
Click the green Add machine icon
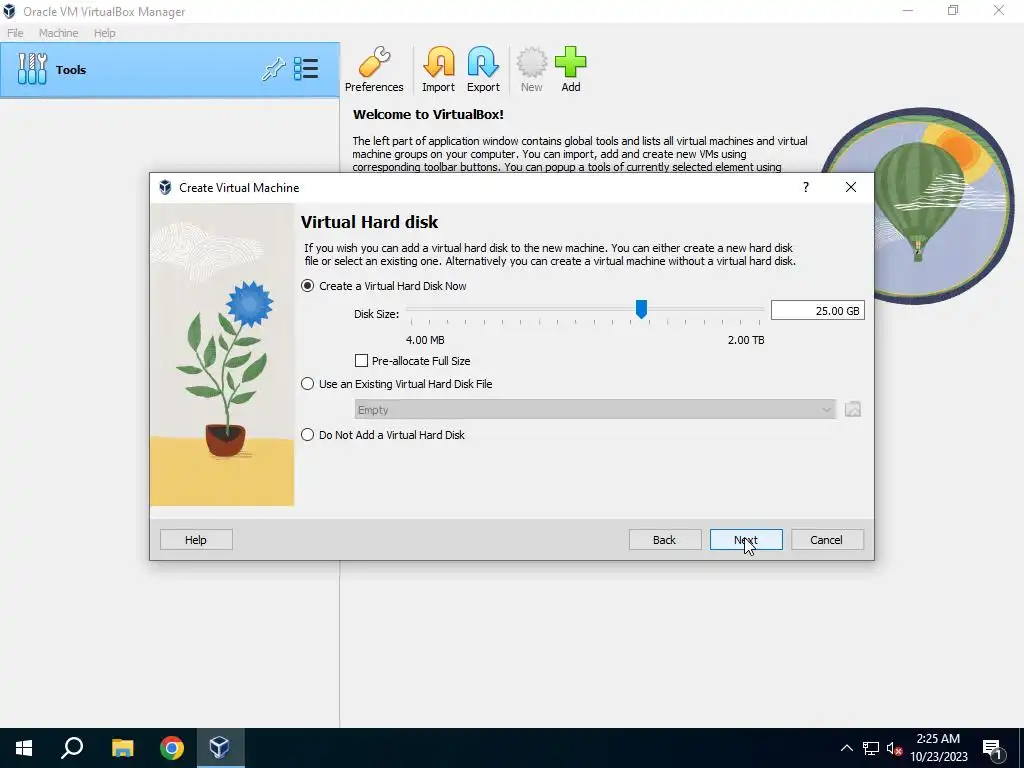[571, 70]
